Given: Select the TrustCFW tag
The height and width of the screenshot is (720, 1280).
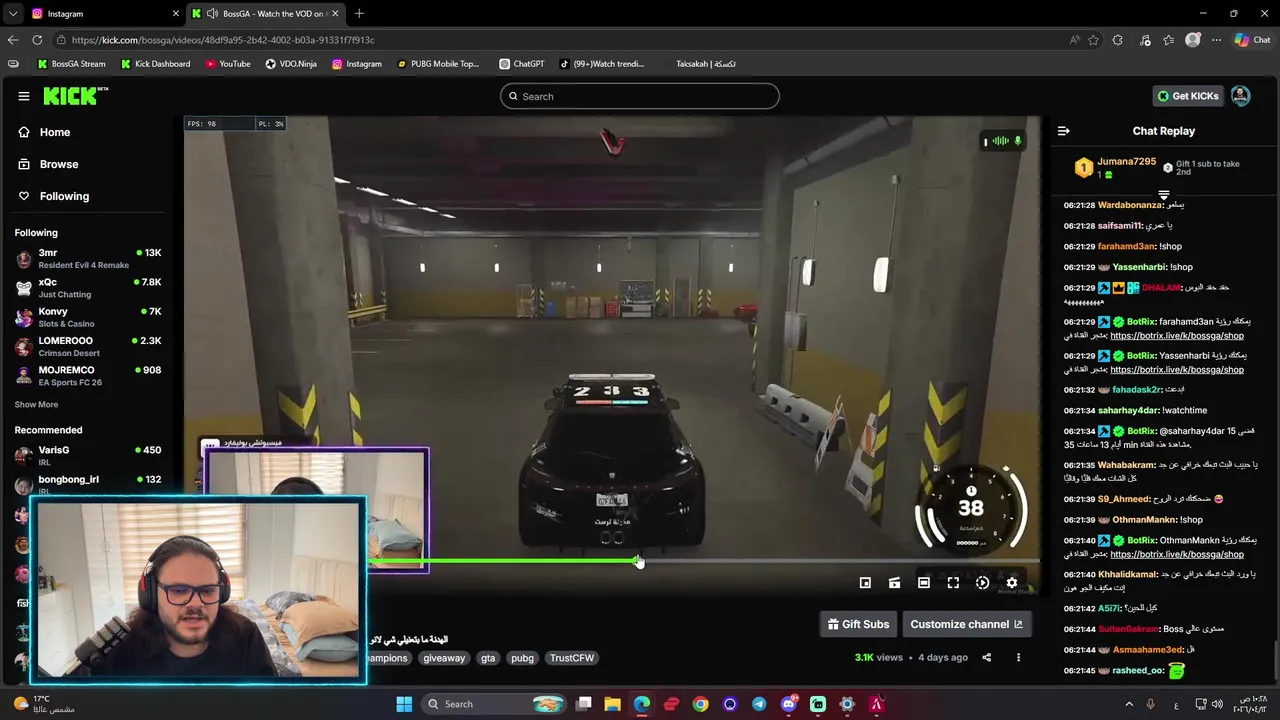Looking at the screenshot, I should pos(572,658).
